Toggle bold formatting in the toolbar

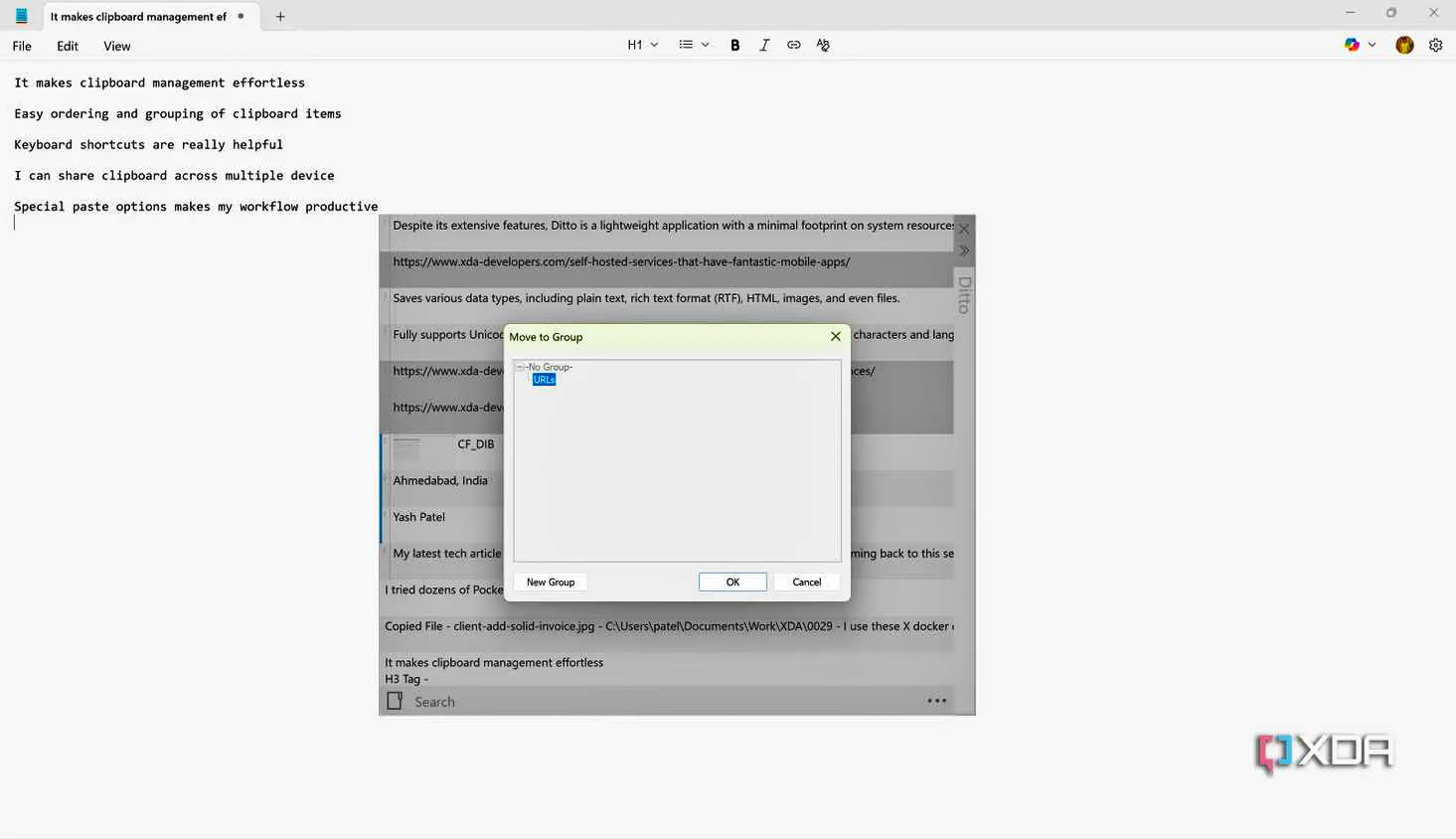(x=734, y=45)
